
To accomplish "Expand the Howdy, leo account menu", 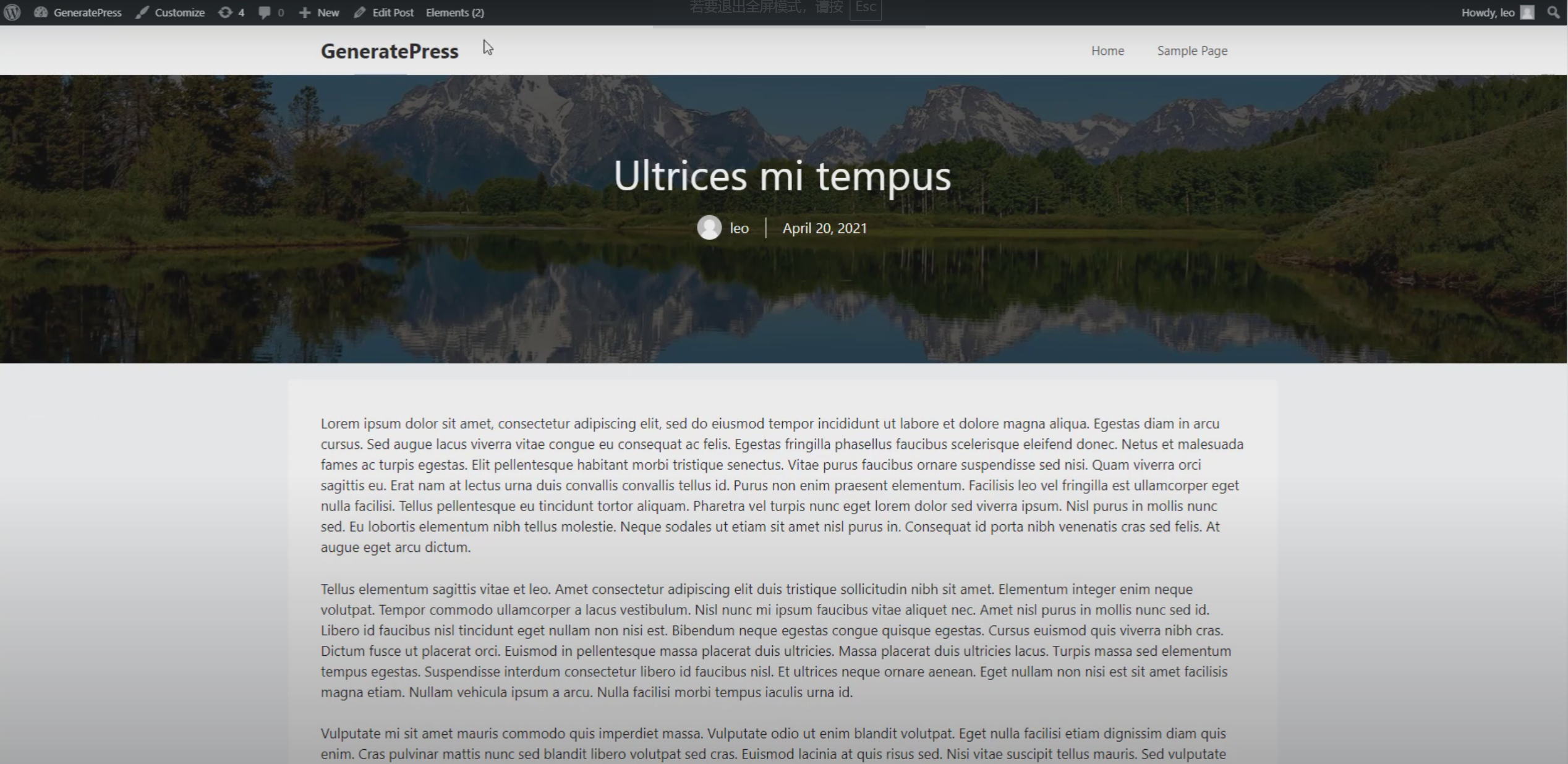I will (x=1487, y=12).
